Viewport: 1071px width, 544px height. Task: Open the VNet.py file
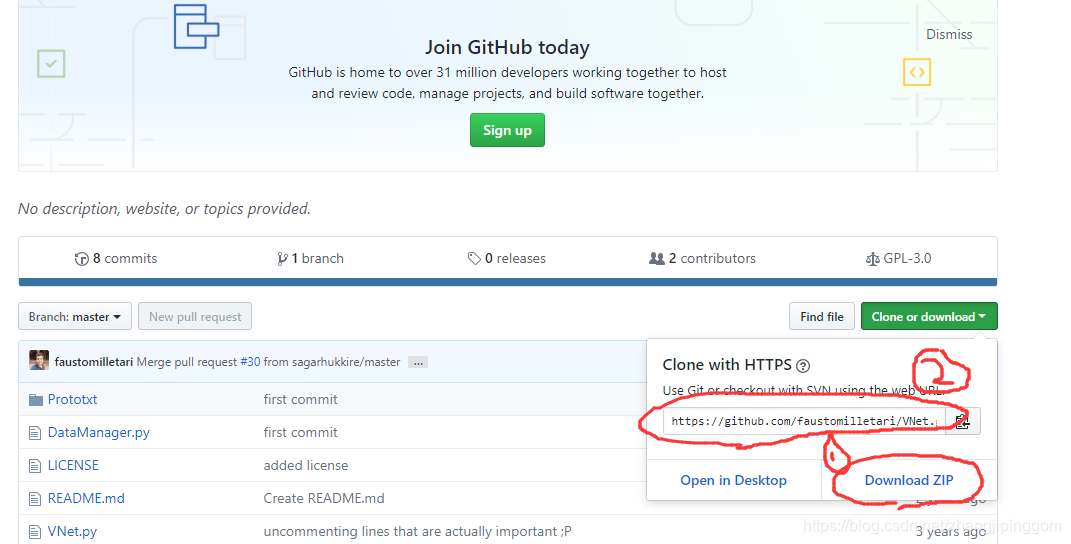tap(72, 532)
